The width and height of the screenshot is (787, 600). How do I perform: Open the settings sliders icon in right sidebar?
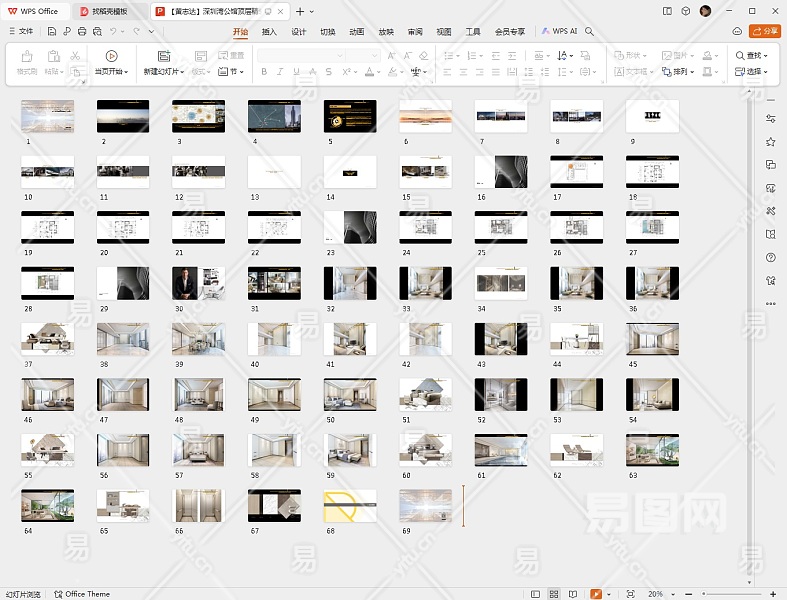[770, 119]
